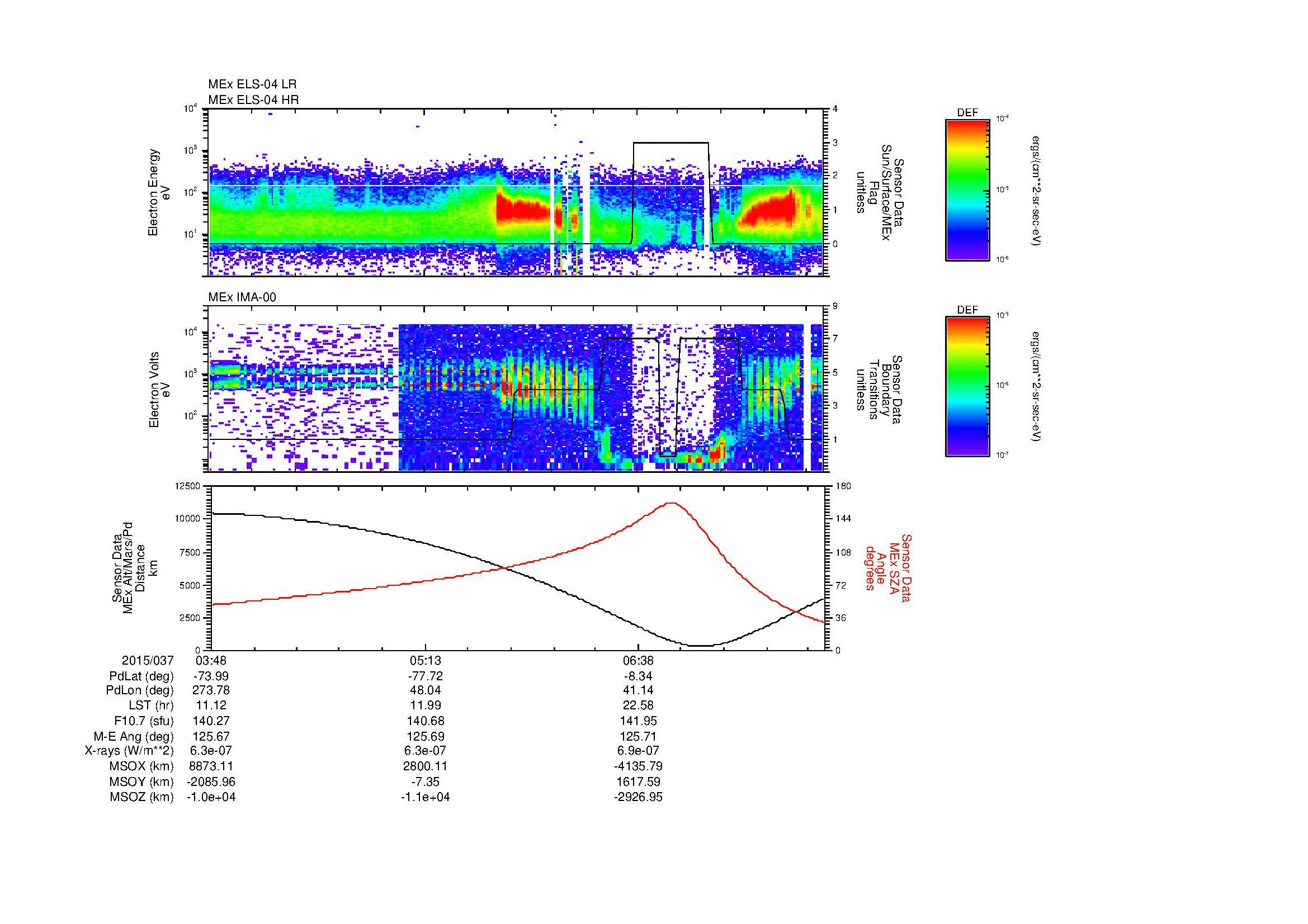The height and width of the screenshot is (924, 1308).
Task: Click the 'MEx Alt/Mars/Pd Distance km' axis label
Action: pyautogui.click(x=135, y=569)
